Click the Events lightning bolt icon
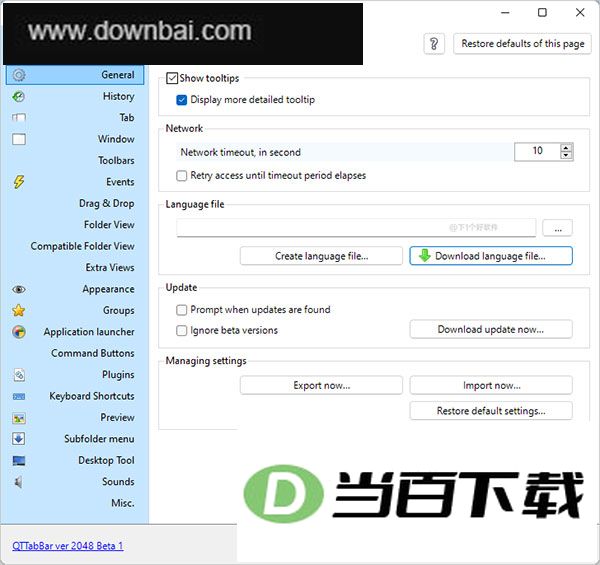This screenshot has height=565, width=600. (19, 182)
